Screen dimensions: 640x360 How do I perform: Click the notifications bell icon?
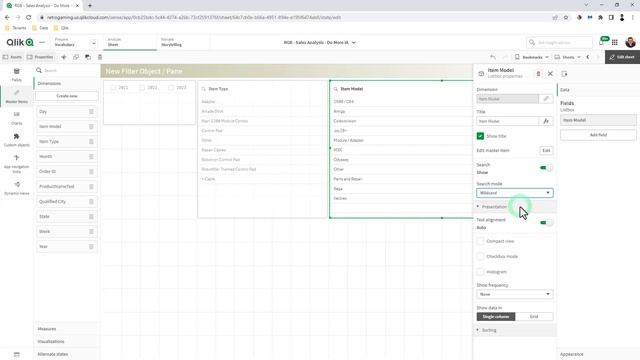(602, 42)
